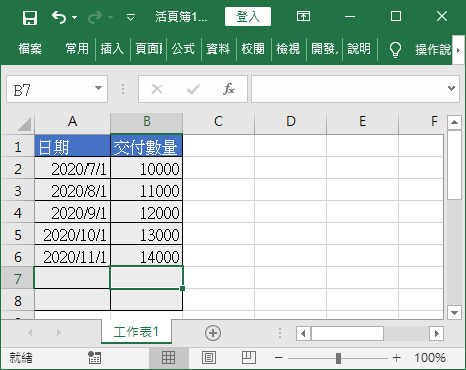Select row 1 header
The height and width of the screenshot is (370, 466).
point(18,146)
